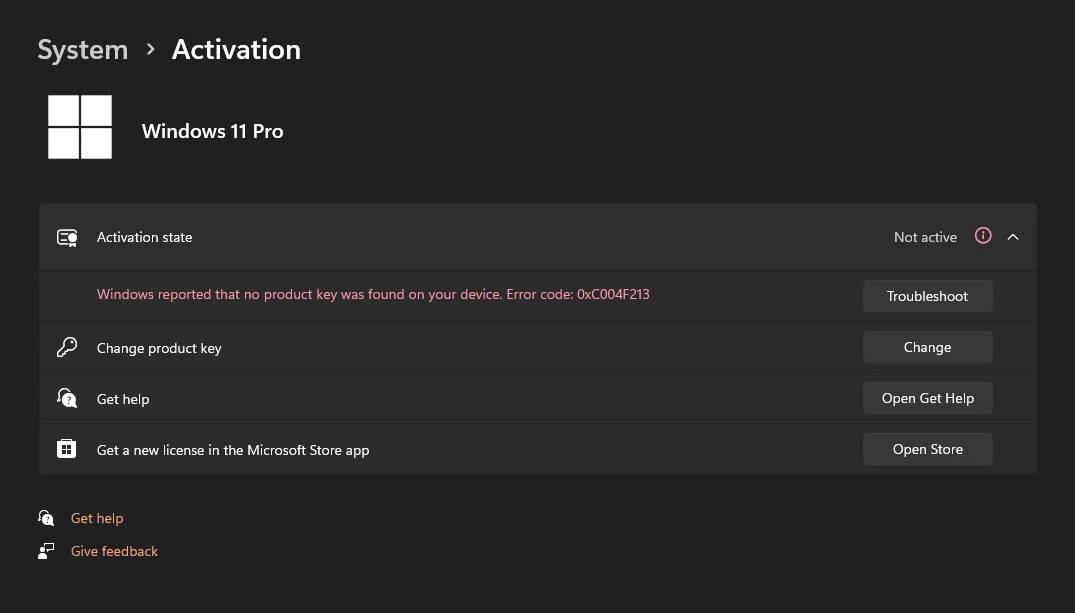This screenshot has width=1075, height=613.
Task: Click the Windows logo image
Action: pos(80,127)
